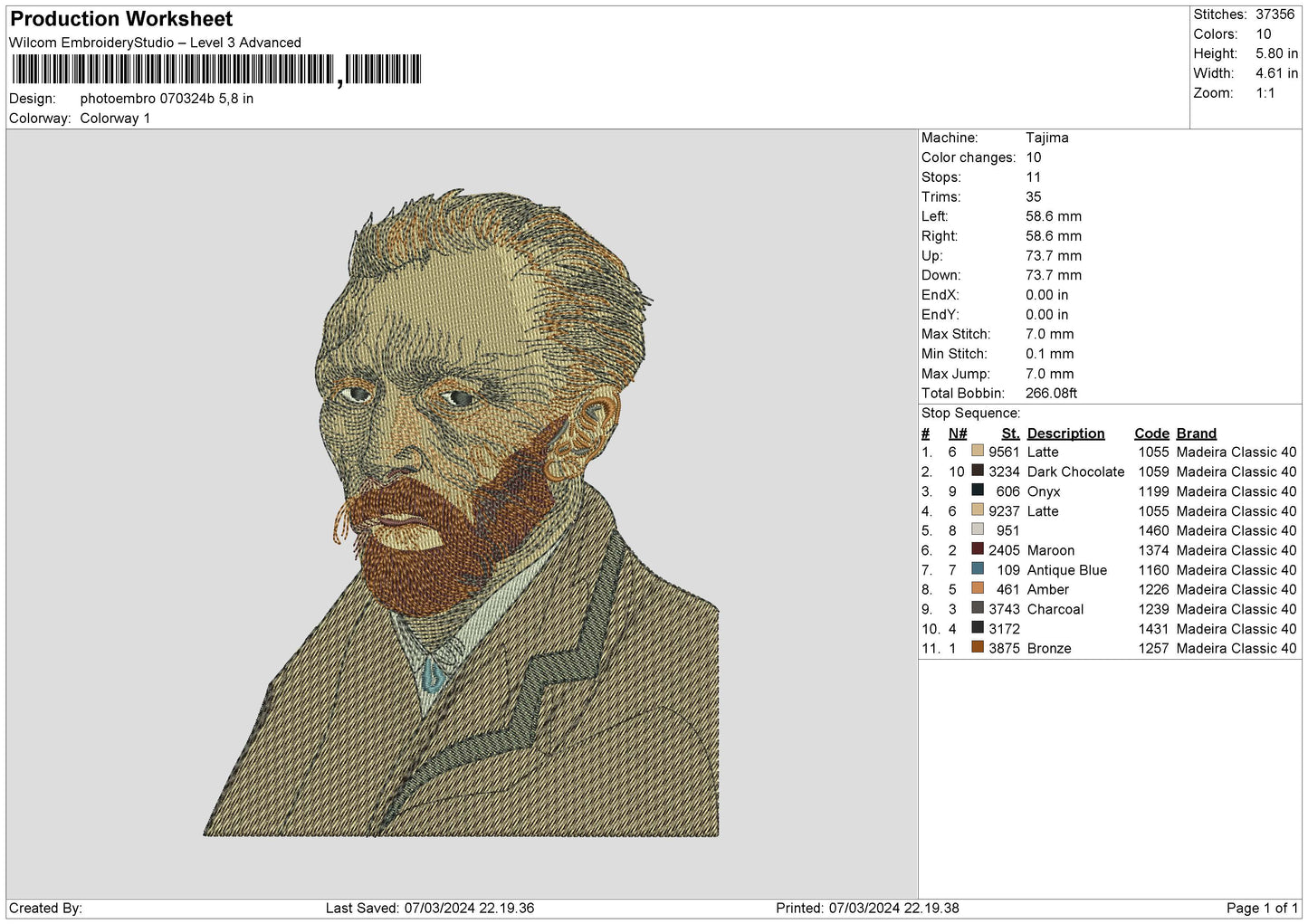Click the 'St.' column header

(1011, 433)
